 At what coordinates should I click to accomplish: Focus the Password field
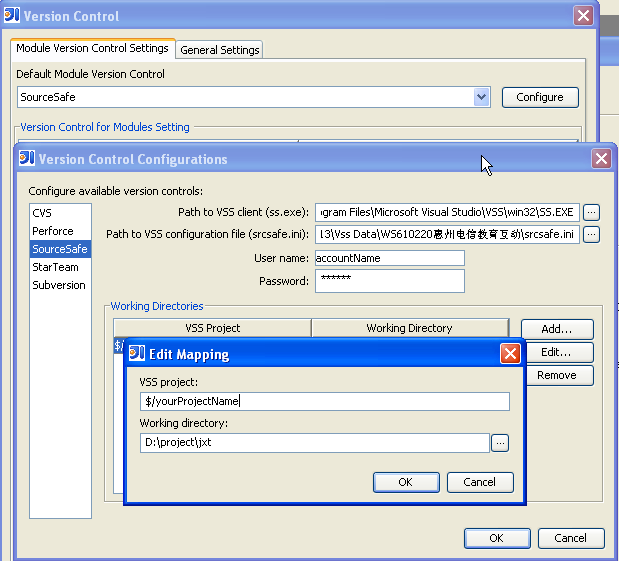tap(390, 281)
